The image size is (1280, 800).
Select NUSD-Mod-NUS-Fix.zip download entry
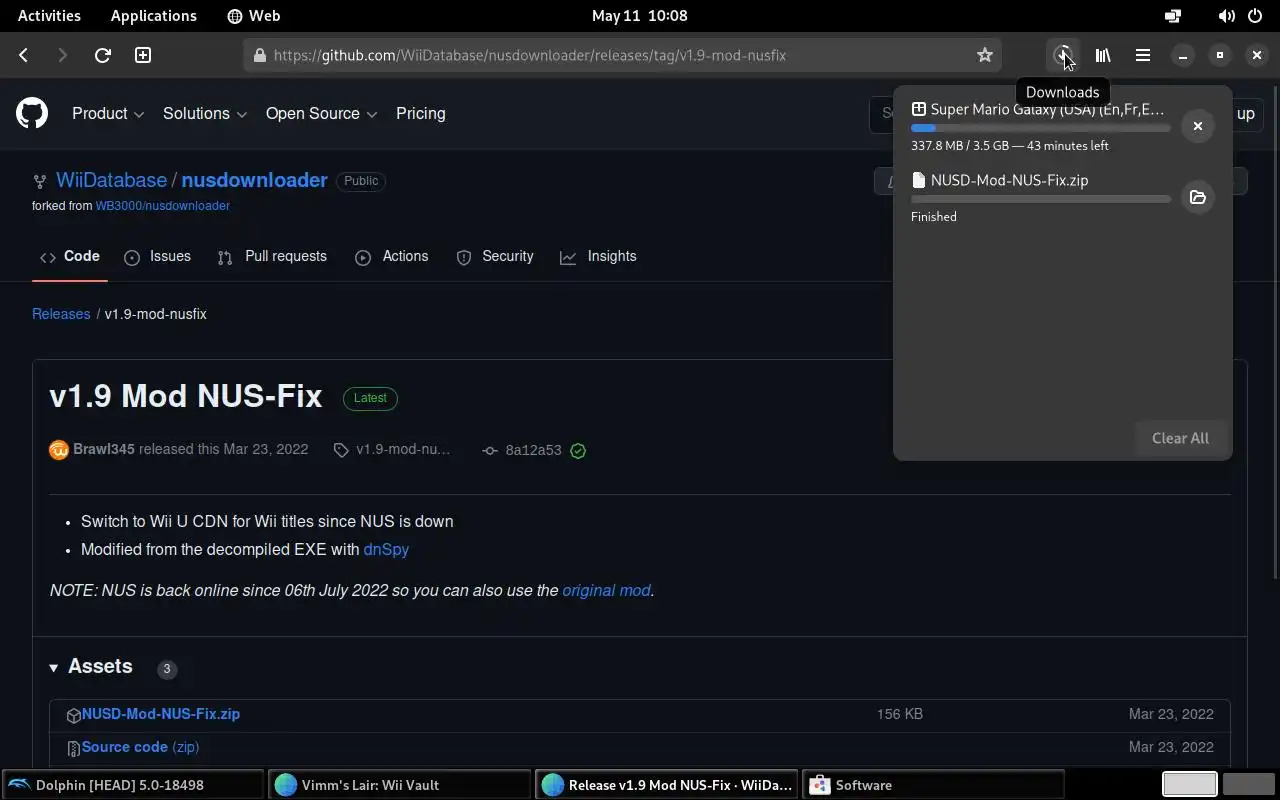1040,197
